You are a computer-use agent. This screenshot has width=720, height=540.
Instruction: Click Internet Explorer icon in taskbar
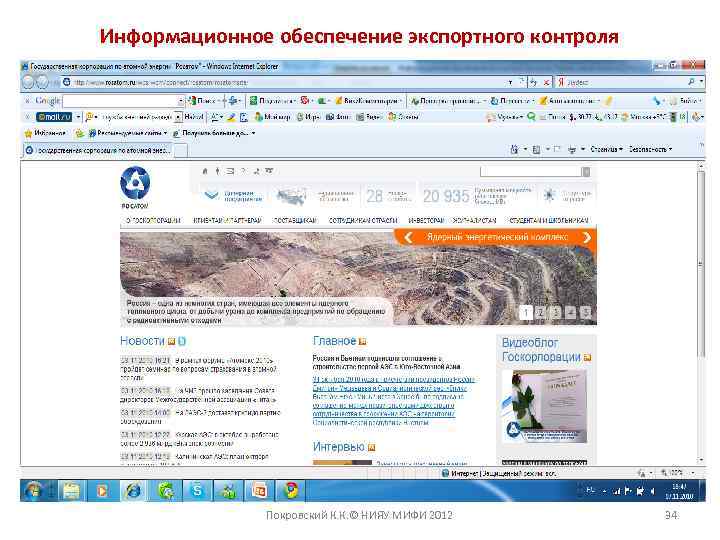click(x=134, y=491)
